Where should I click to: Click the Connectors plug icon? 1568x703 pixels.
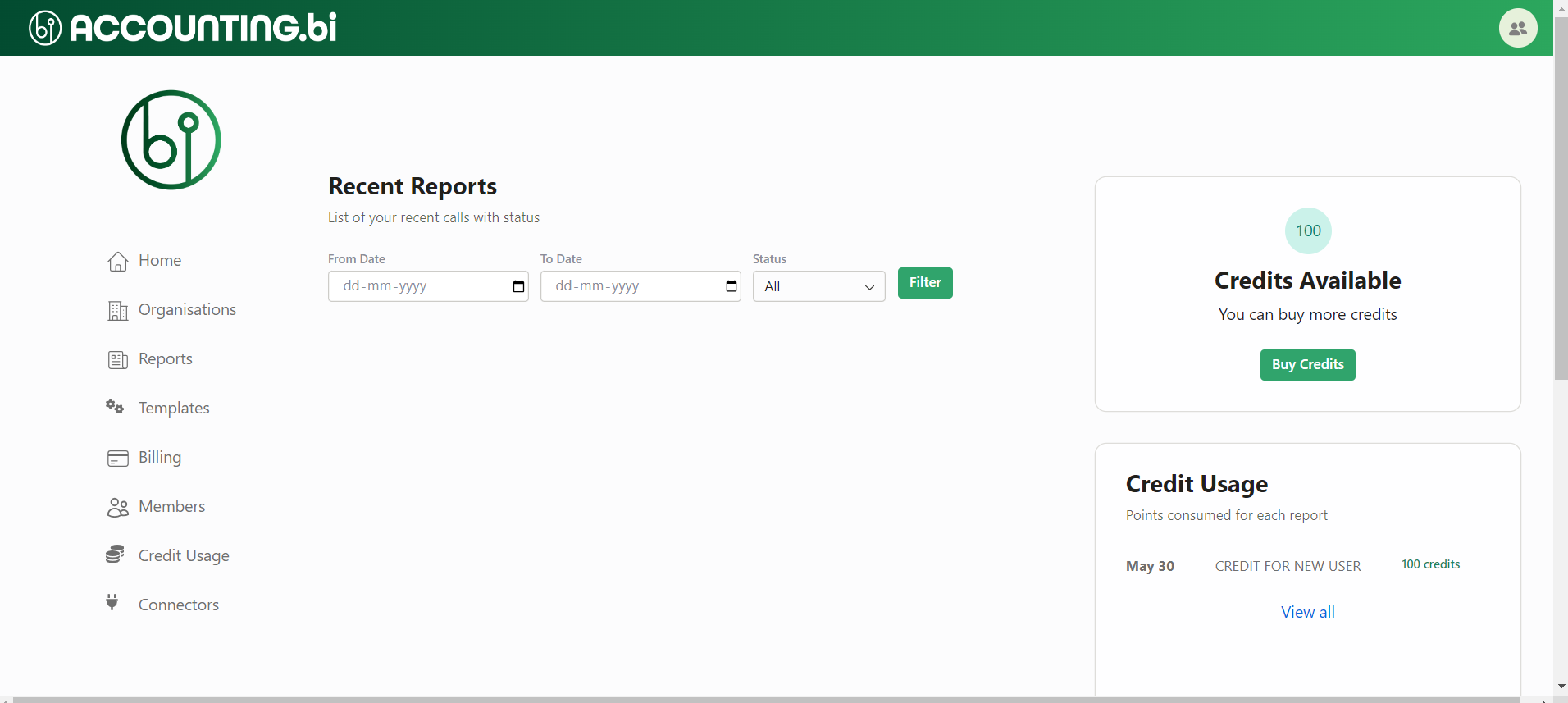(x=112, y=603)
